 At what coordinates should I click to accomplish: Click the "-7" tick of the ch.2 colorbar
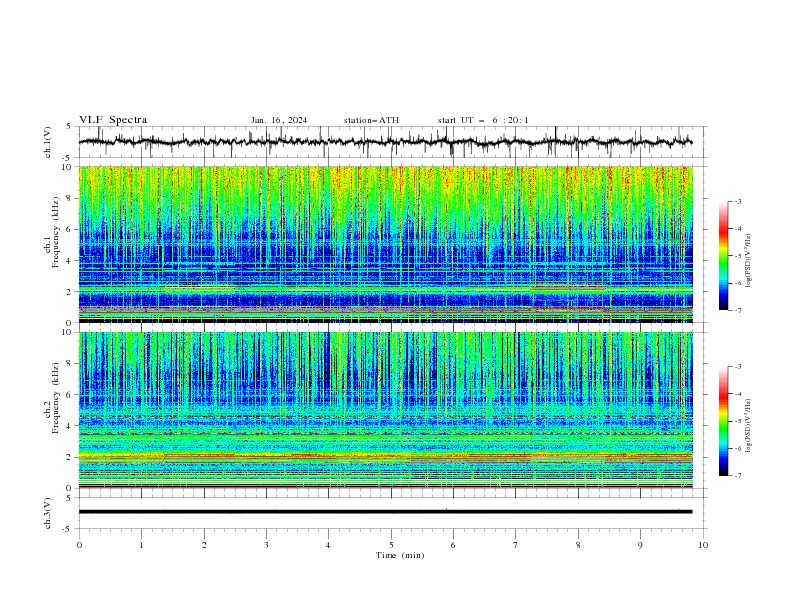pos(738,476)
